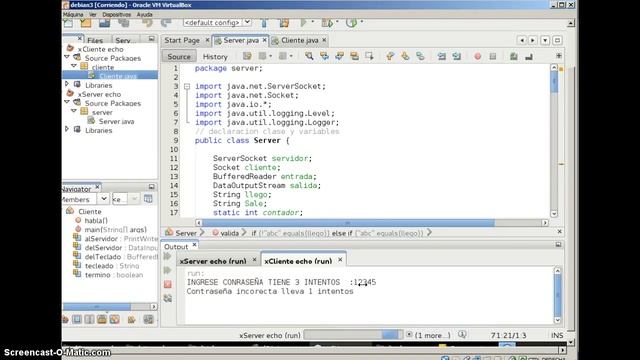Click the Profile Project toolbar icon
Image resolution: width=640 pixels, height=360 pixels.
[x=351, y=23]
